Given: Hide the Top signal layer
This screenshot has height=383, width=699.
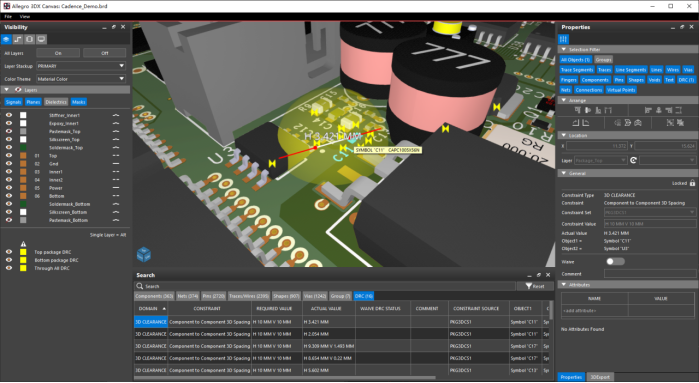Looking at the screenshot, I should click(8, 156).
